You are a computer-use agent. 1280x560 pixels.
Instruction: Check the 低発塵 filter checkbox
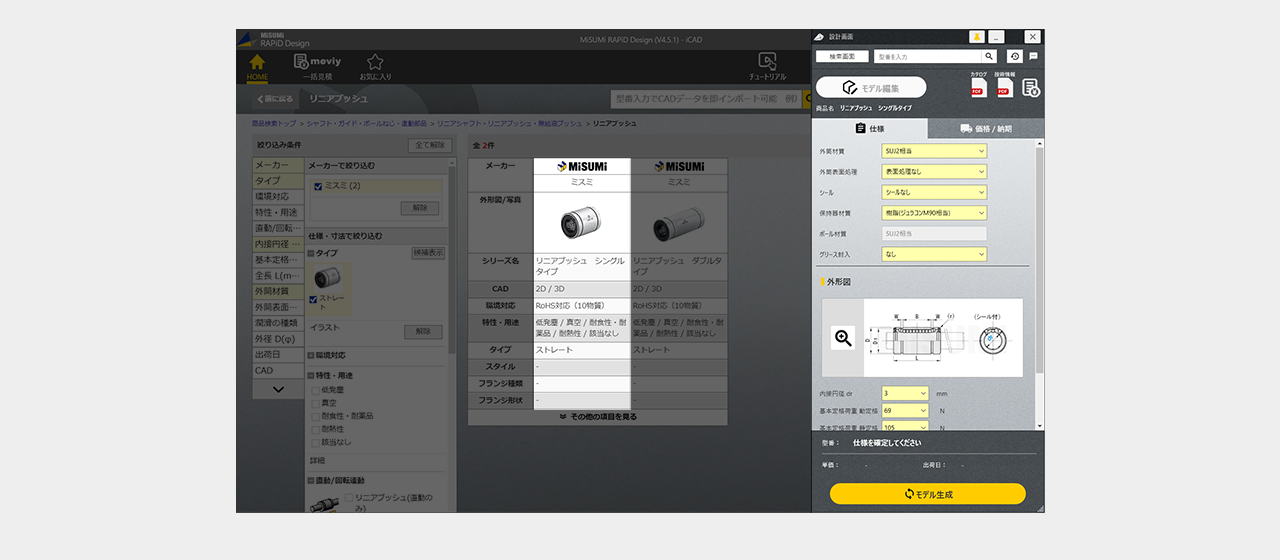coord(316,390)
